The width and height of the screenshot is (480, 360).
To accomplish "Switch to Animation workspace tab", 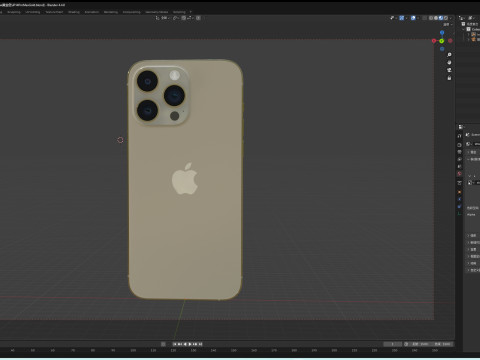I will coord(92,12).
